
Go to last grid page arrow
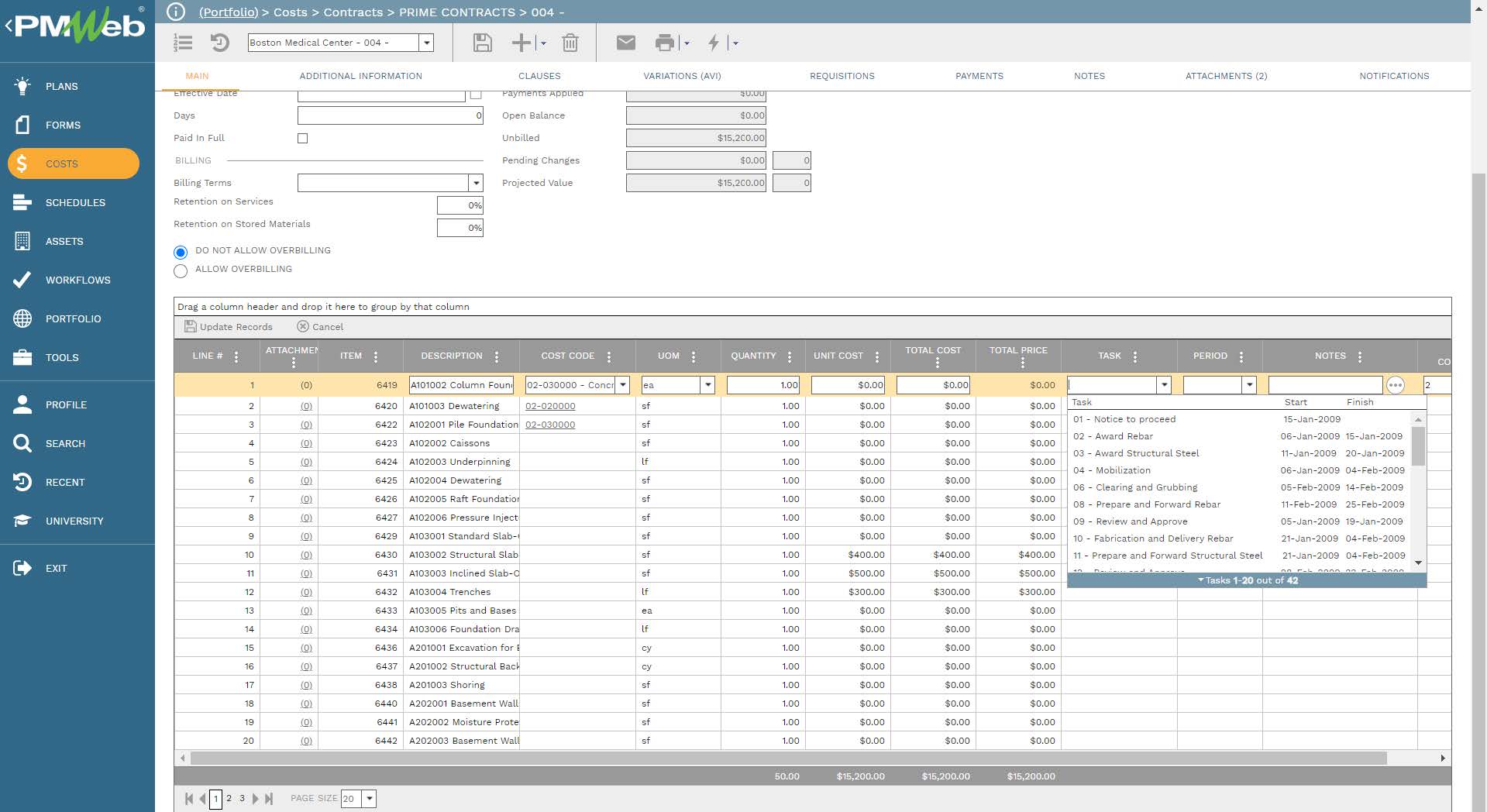pos(269,798)
